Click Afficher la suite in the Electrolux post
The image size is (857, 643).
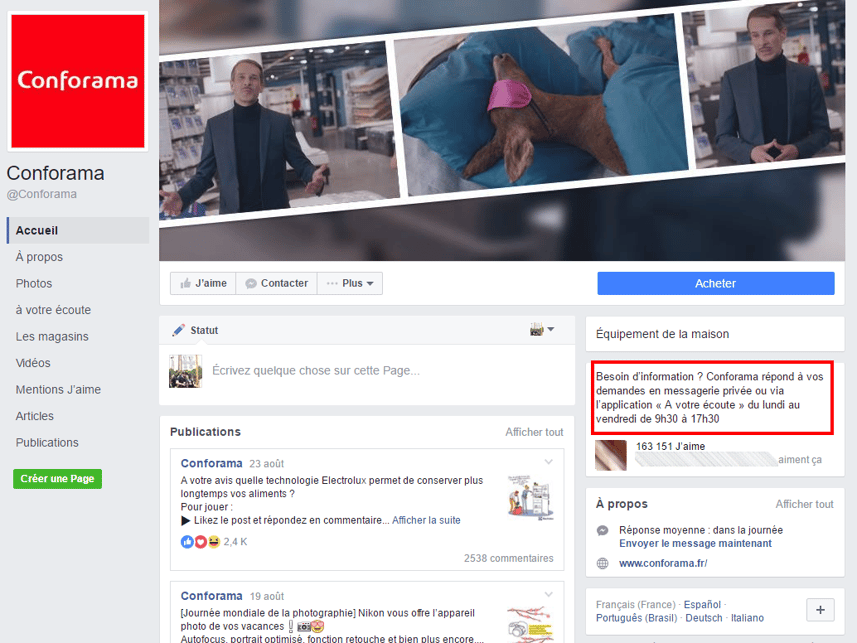(426, 520)
